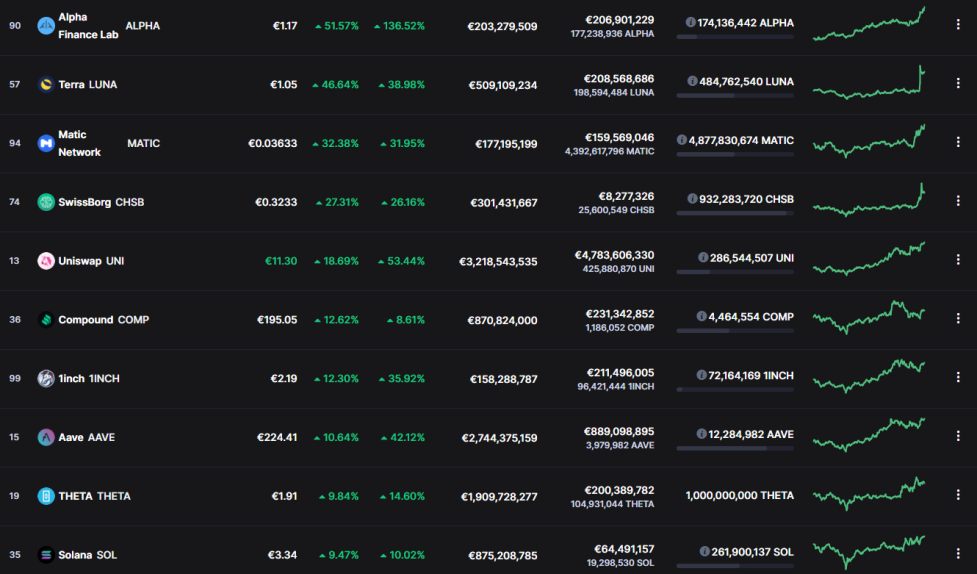This screenshot has height=574, width=977.
Task: Open info icon beside UNI circulating supply
Action: pyautogui.click(x=703, y=257)
